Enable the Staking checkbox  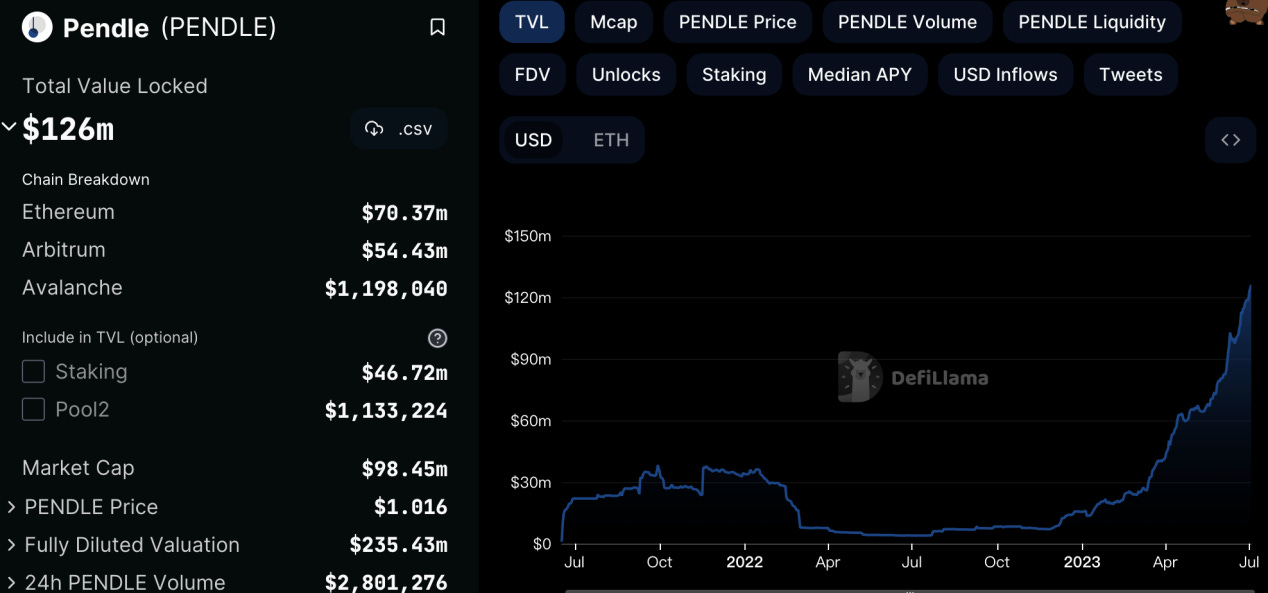(33, 371)
